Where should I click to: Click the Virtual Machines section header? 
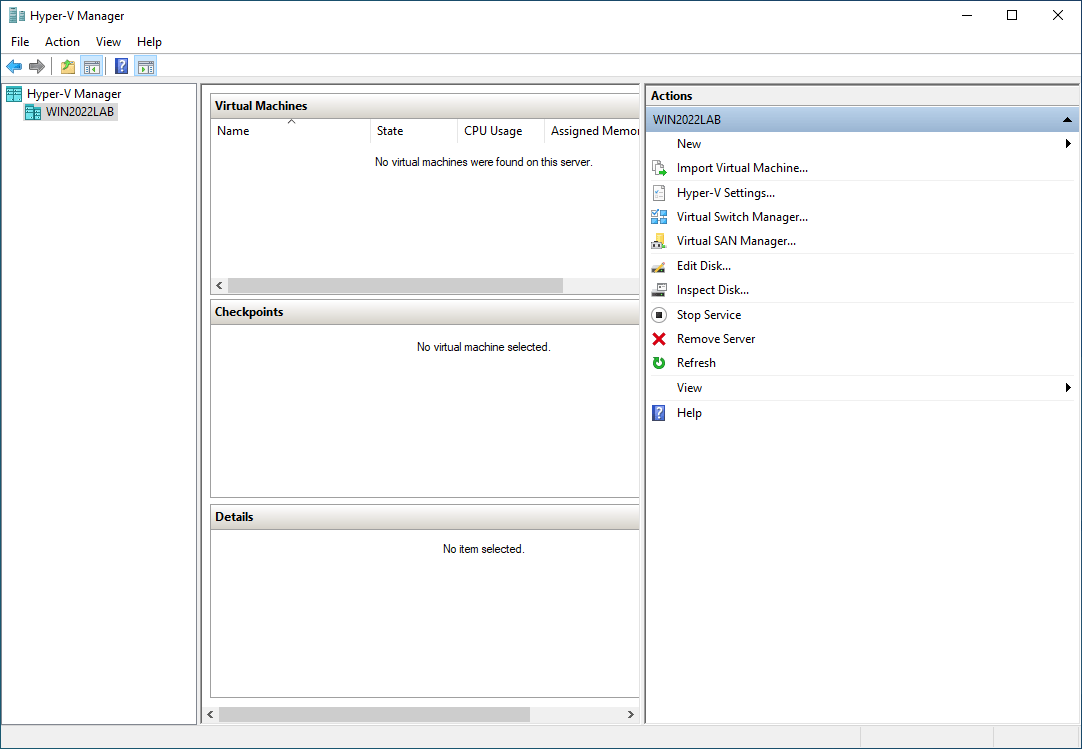pos(425,106)
